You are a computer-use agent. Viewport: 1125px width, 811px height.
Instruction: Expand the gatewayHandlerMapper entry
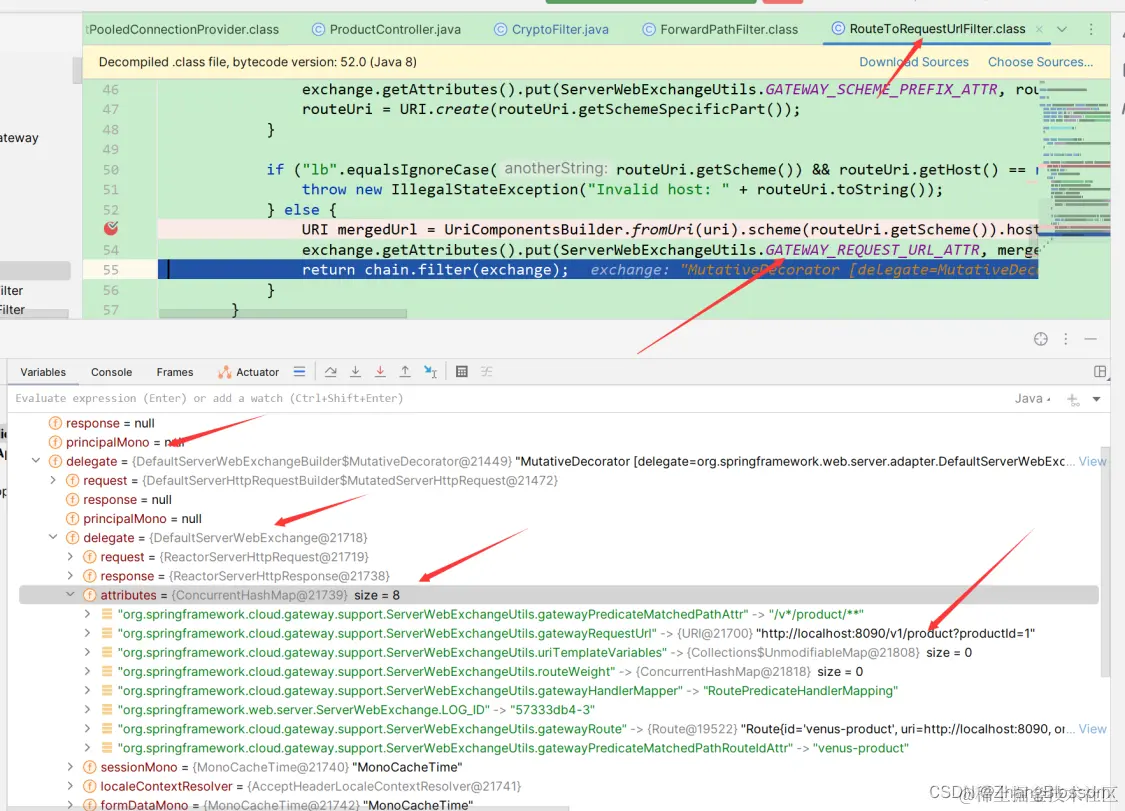[x=88, y=690]
